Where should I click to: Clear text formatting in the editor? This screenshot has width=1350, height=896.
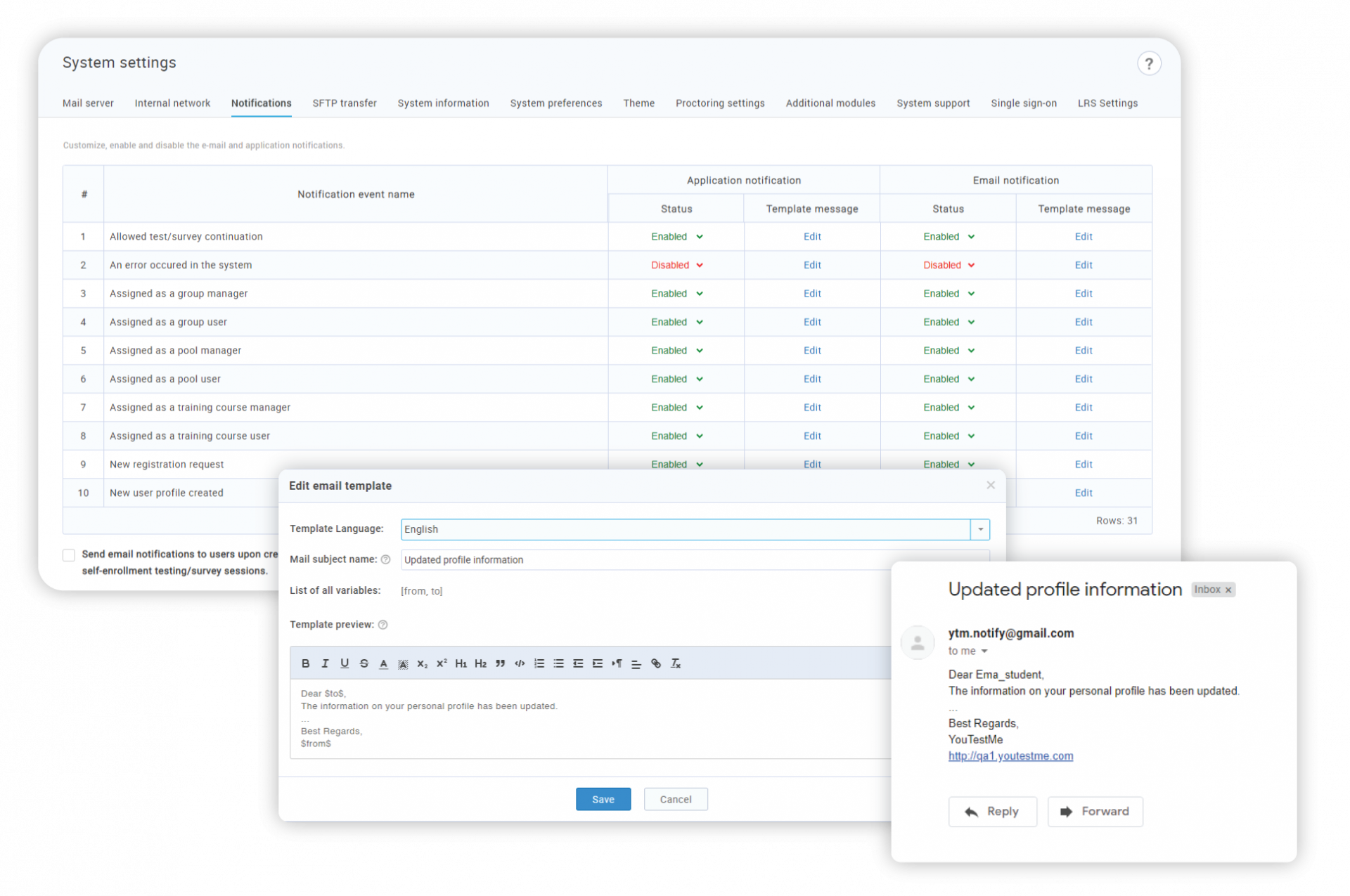pyautogui.click(x=676, y=663)
